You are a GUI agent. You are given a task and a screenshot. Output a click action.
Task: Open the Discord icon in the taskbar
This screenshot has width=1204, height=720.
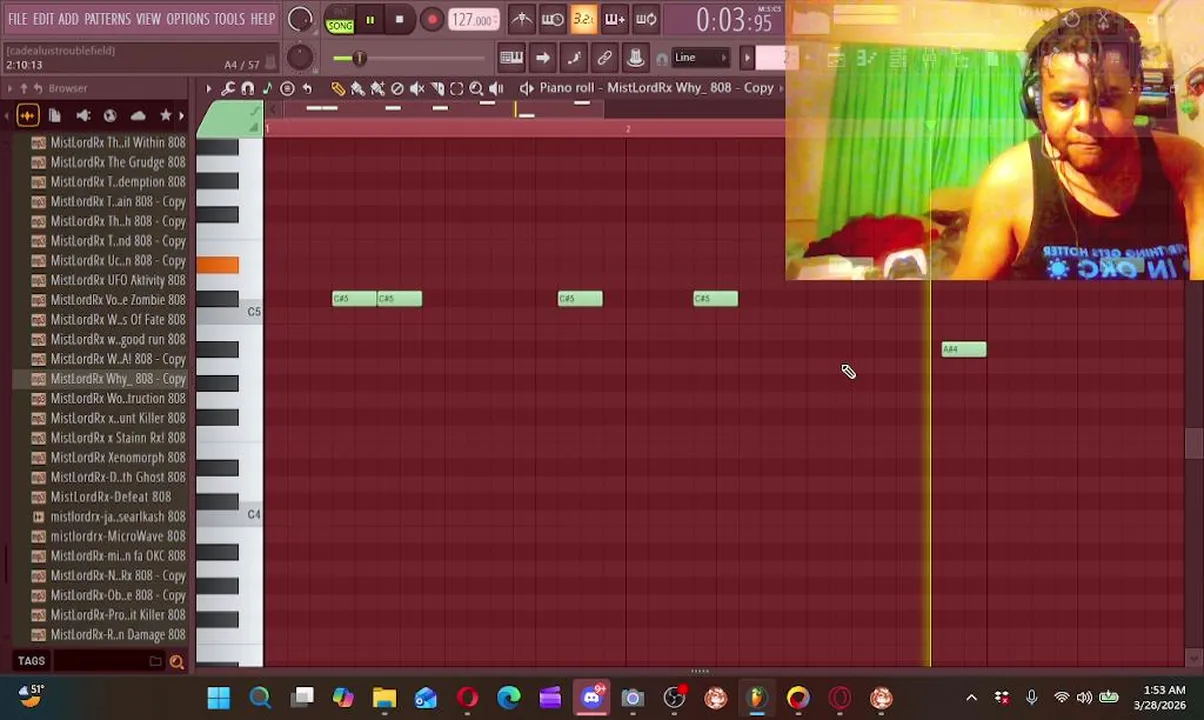(591, 697)
